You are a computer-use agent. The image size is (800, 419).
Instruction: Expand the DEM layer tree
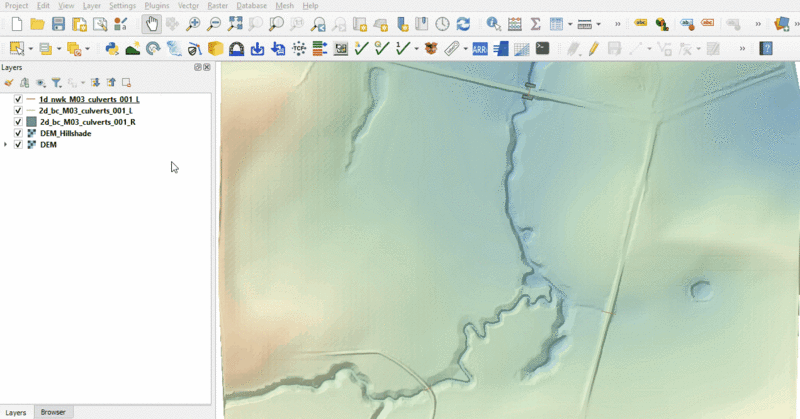pos(7,145)
